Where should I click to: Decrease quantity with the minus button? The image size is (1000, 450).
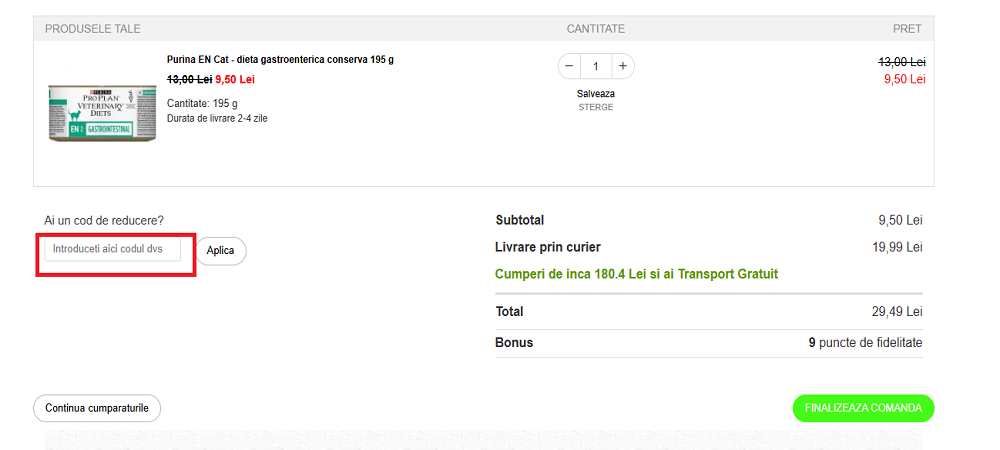point(569,66)
